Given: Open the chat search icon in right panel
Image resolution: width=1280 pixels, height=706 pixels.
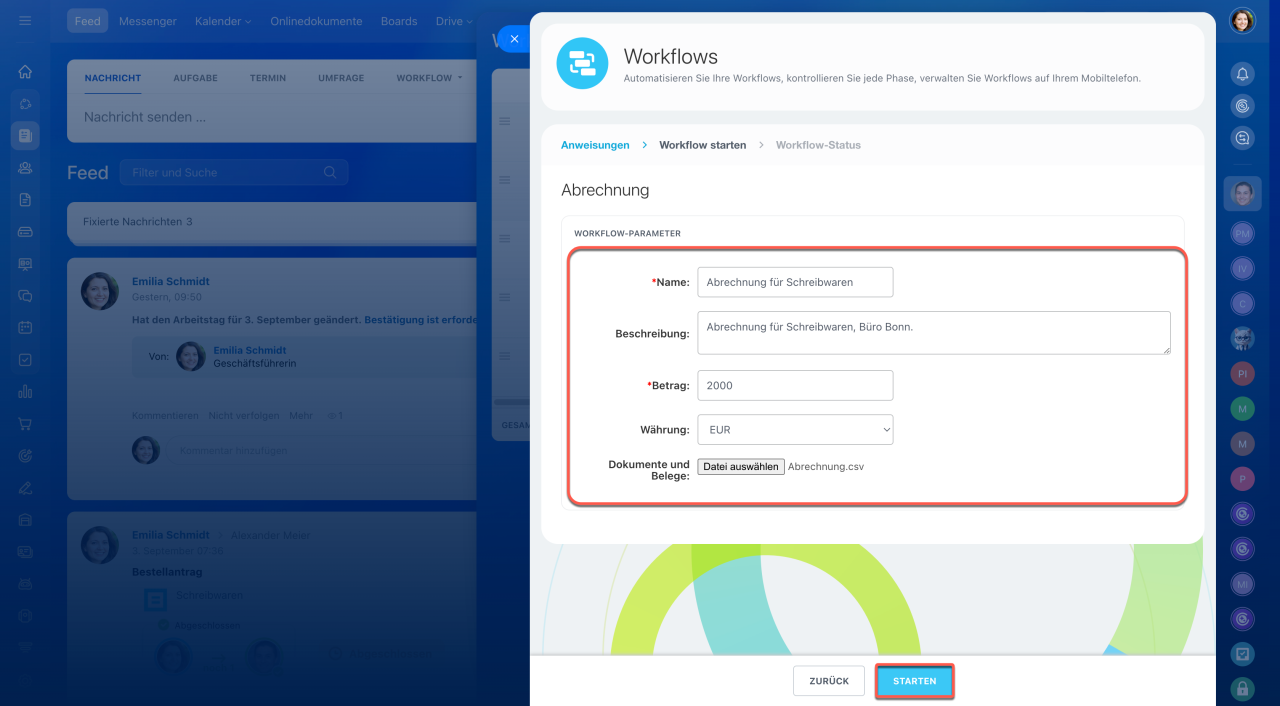Looking at the screenshot, I should coord(1242,139).
